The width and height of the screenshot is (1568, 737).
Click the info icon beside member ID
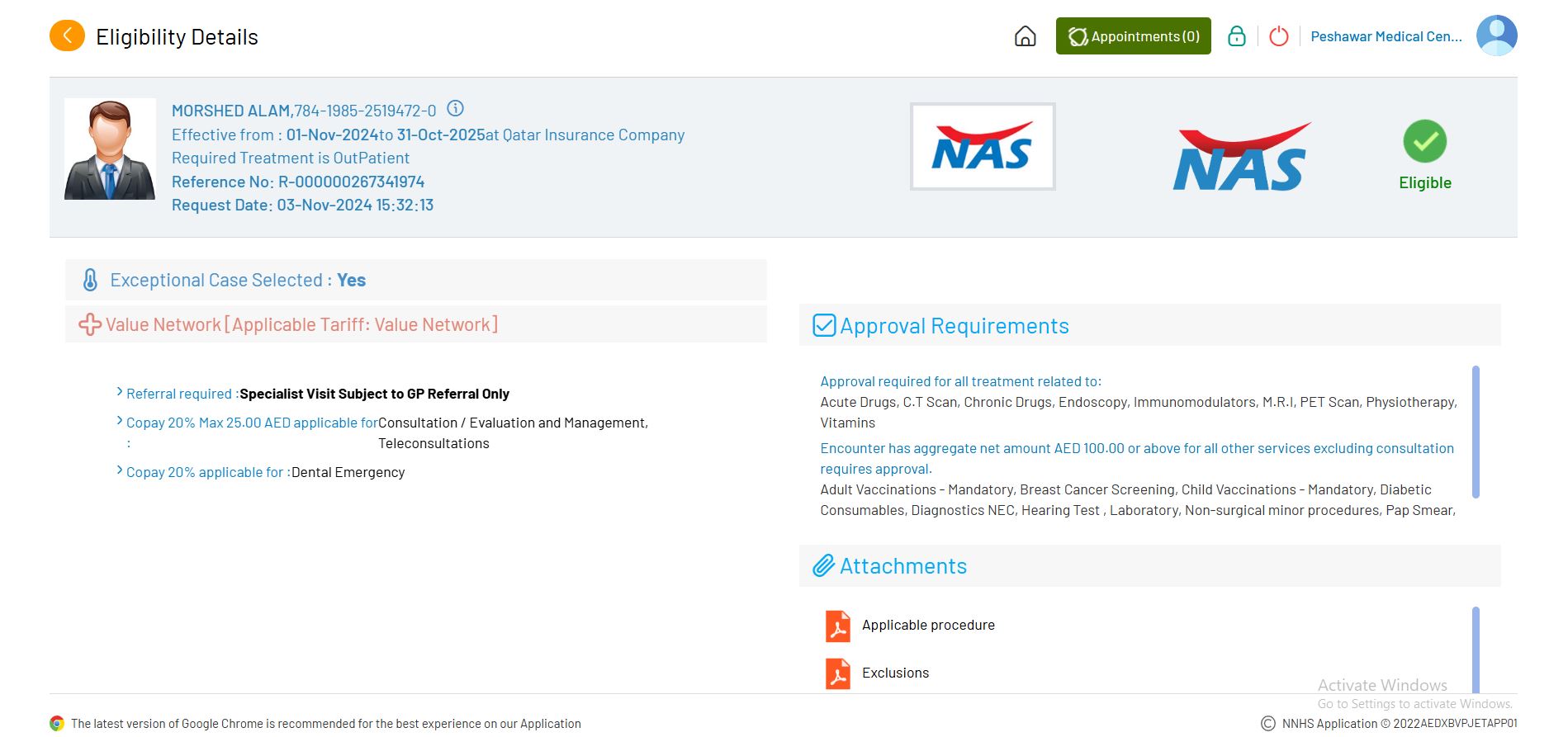click(455, 109)
